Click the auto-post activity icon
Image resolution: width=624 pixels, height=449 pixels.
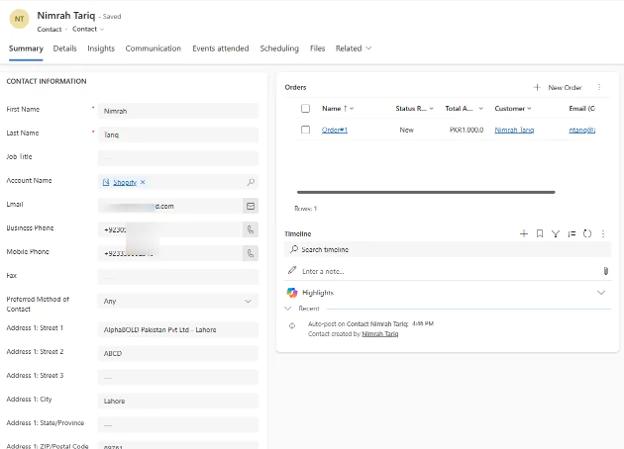[x=292, y=326]
